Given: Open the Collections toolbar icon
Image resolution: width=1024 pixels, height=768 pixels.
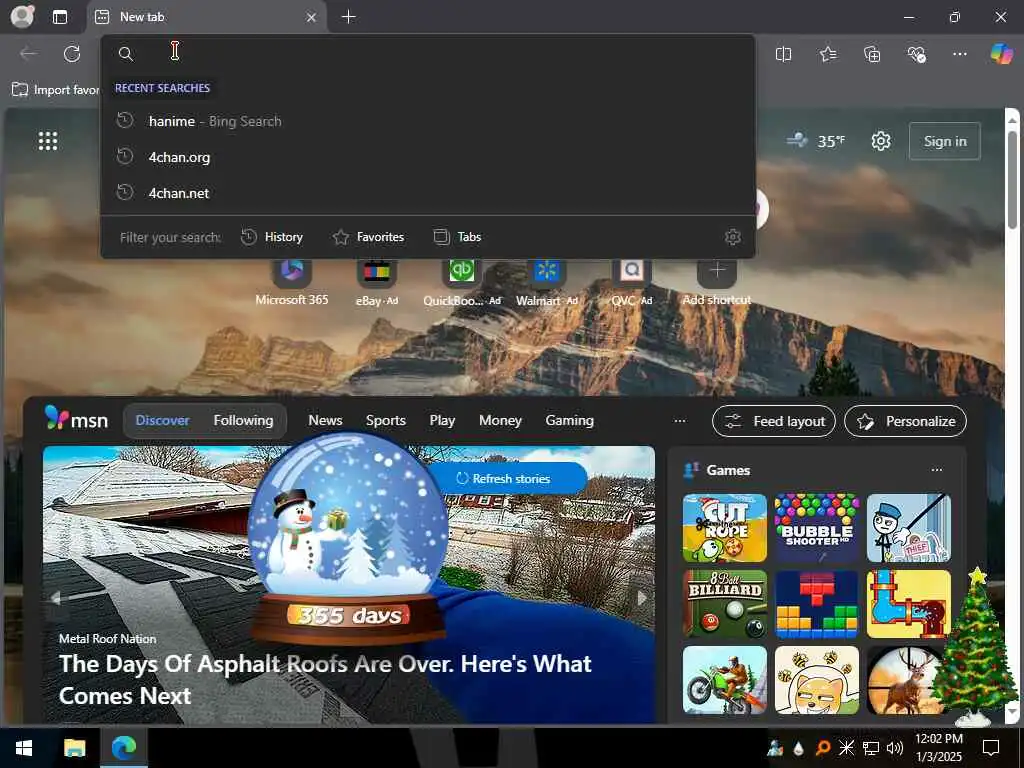Looking at the screenshot, I should pyautogui.click(x=872, y=54).
